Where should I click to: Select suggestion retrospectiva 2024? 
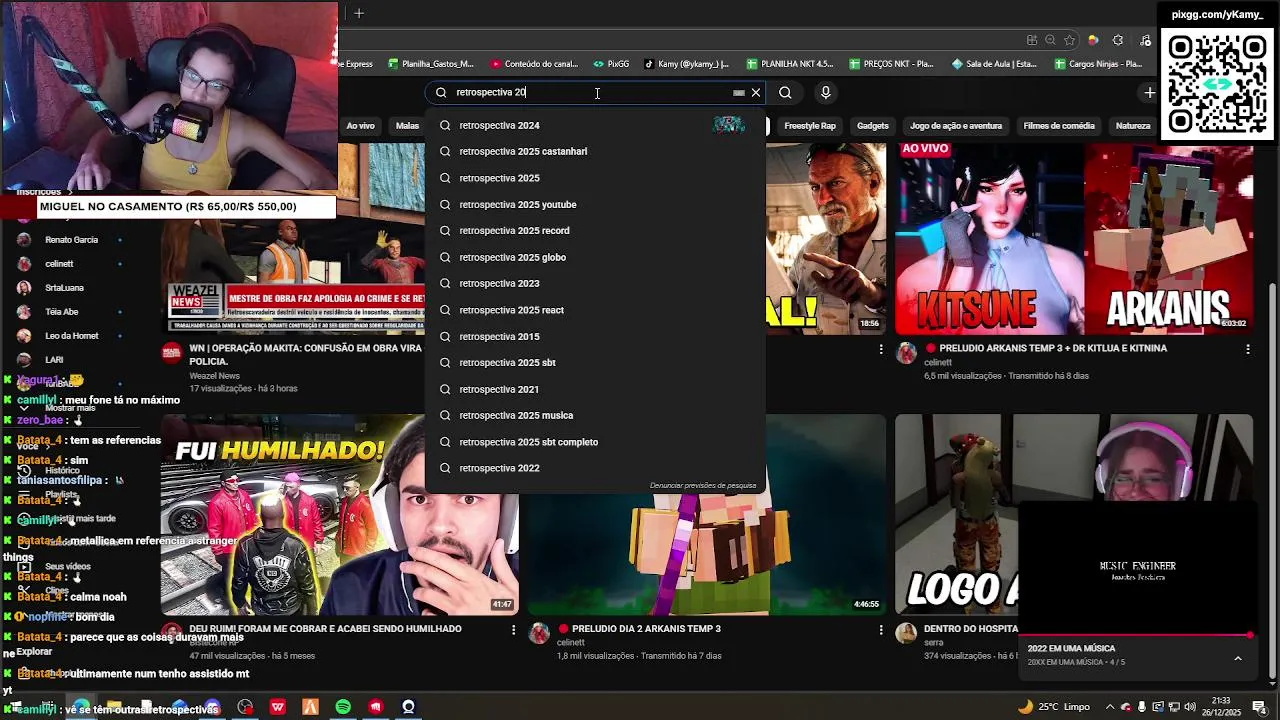coord(595,125)
